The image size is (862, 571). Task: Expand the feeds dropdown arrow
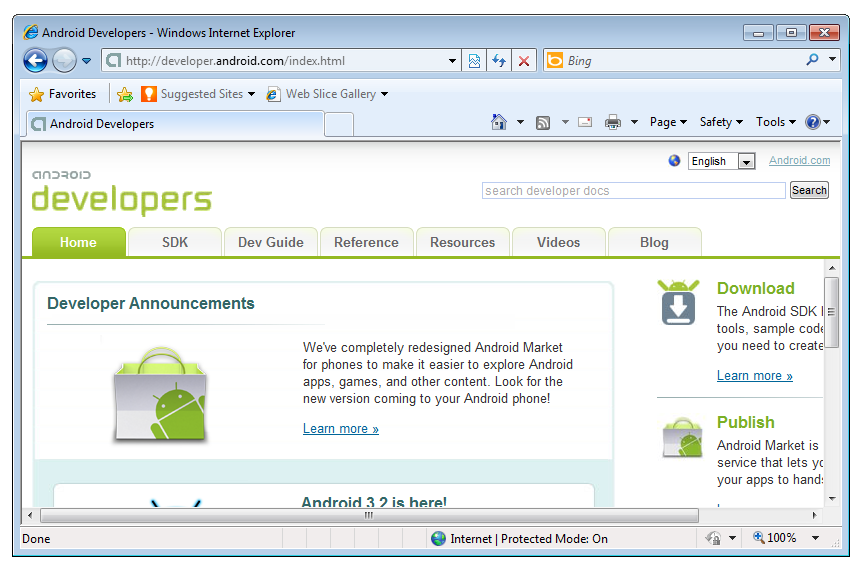[565, 122]
